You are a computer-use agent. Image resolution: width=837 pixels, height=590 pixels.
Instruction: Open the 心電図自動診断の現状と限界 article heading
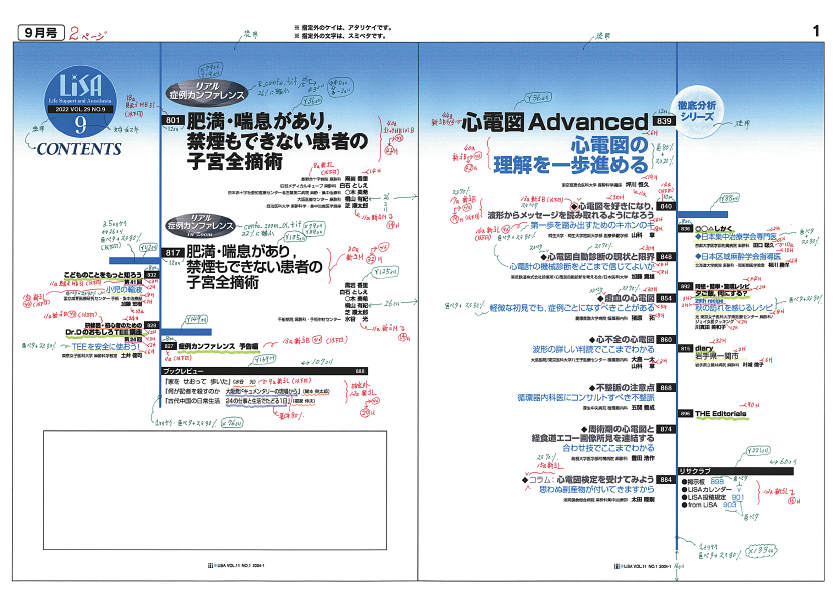point(577,256)
